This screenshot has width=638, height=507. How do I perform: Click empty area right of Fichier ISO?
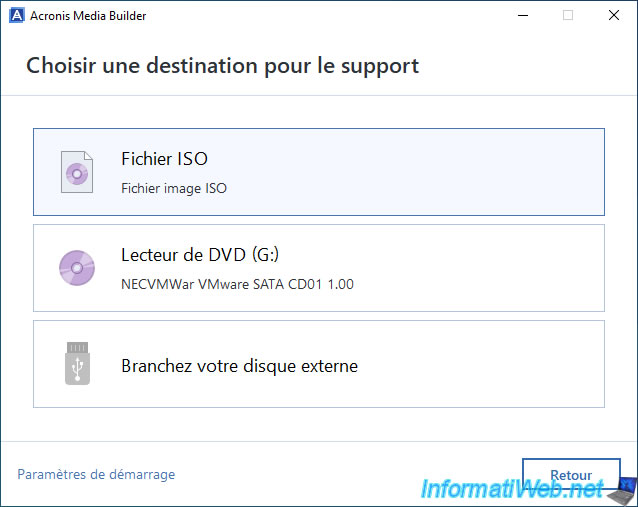(x=450, y=172)
